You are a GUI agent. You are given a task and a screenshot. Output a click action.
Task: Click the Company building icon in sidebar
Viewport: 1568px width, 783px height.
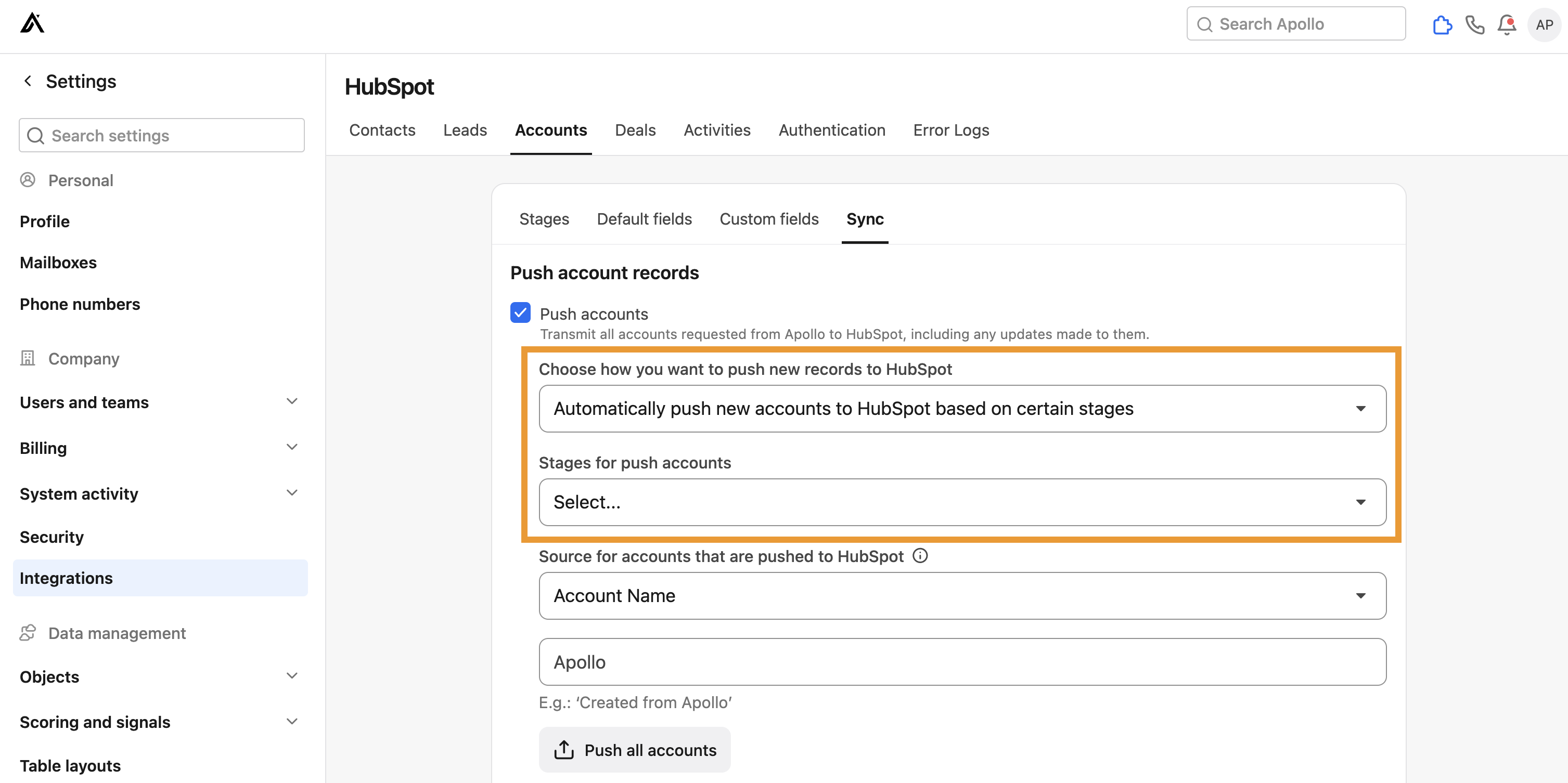pos(28,358)
